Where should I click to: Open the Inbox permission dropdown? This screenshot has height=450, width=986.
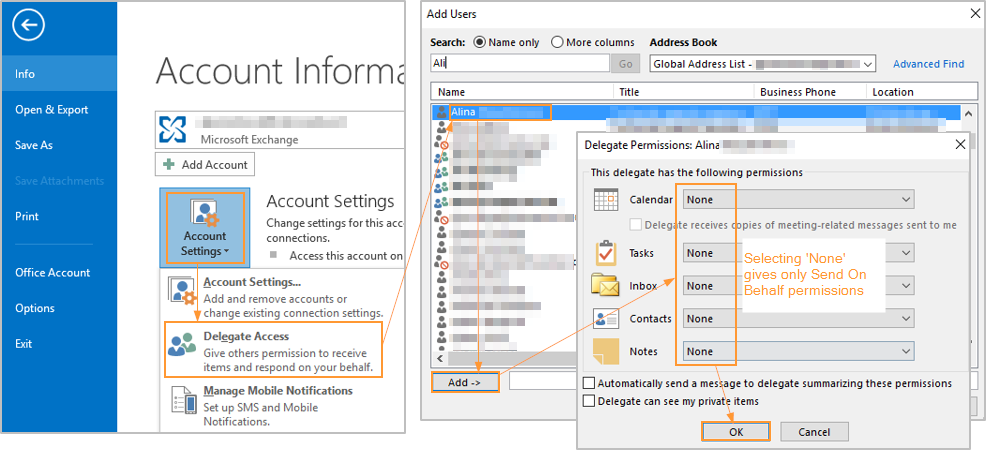pos(798,285)
